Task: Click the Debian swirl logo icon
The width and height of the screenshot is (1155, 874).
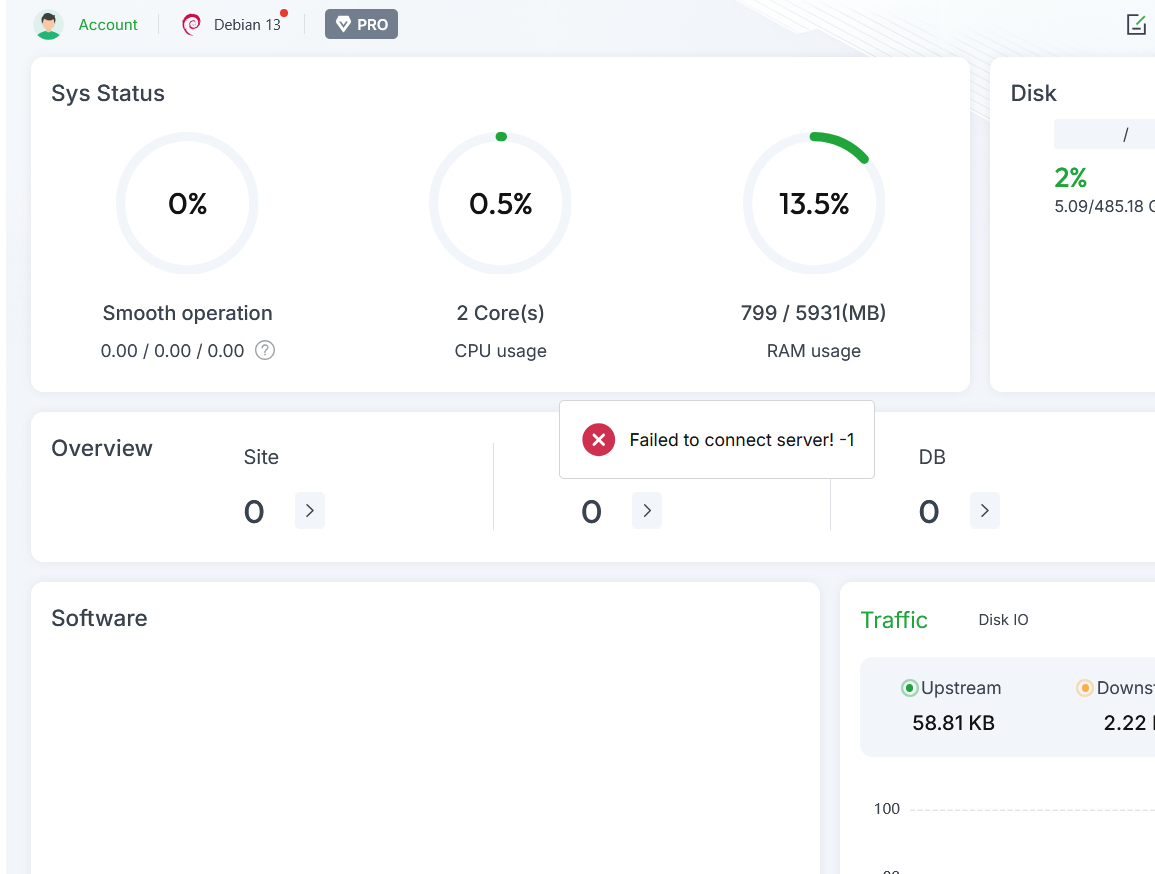Action: coord(192,25)
